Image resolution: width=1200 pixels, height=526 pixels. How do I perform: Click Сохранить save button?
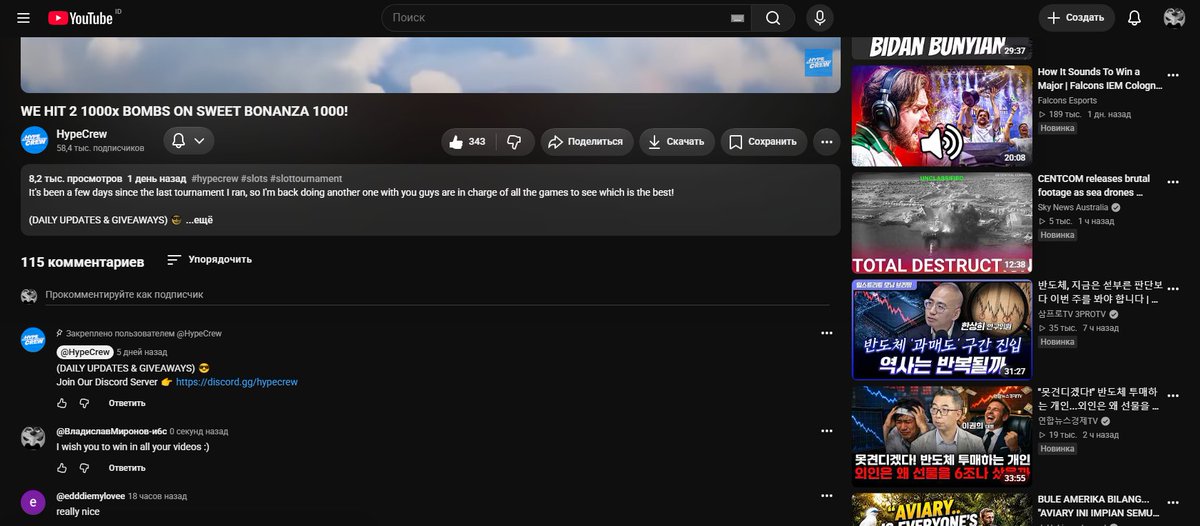[763, 142]
